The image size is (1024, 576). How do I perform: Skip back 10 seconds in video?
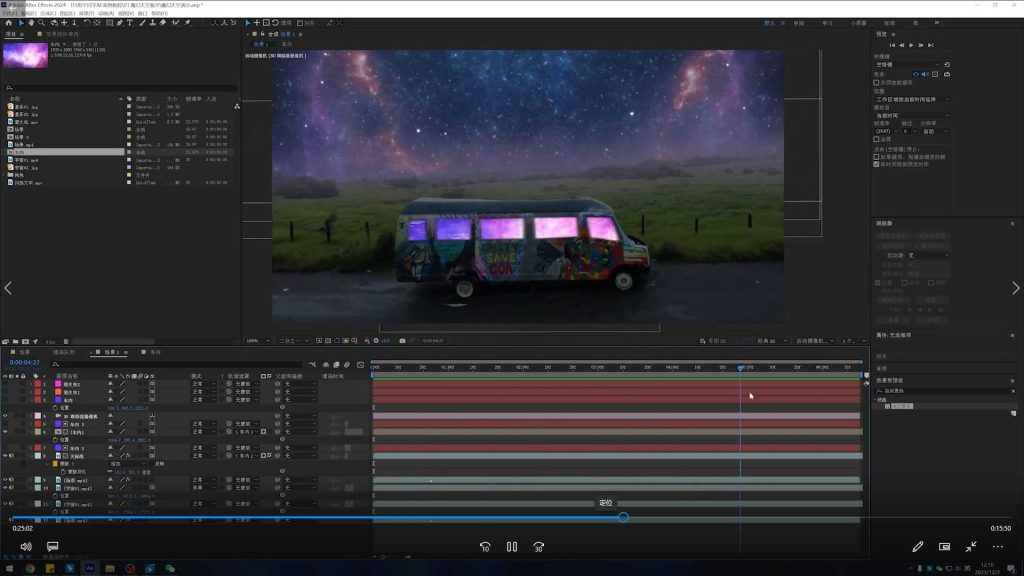pos(485,547)
